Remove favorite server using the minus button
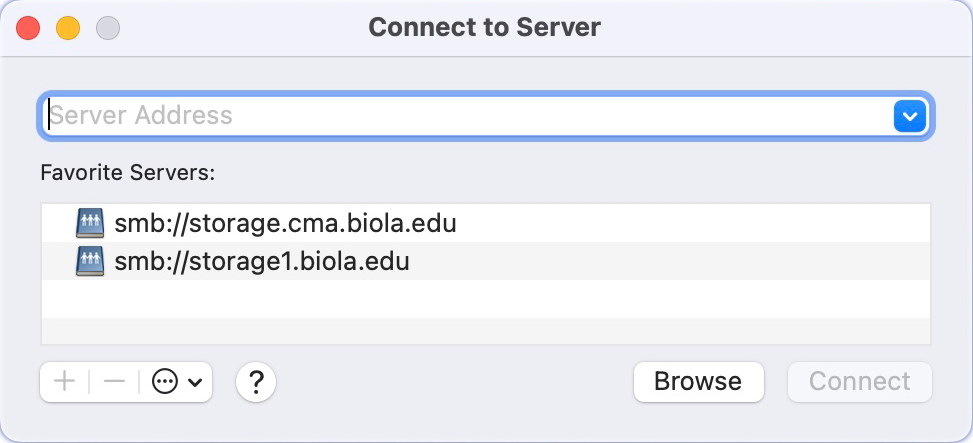The width and height of the screenshot is (973, 443). click(114, 382)
